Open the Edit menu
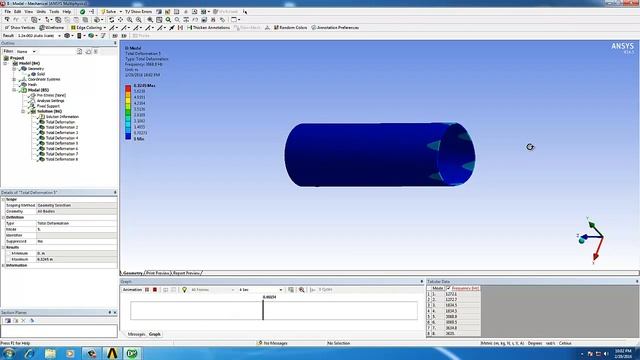This screenshot has width=640, height=360. point(18,12)
